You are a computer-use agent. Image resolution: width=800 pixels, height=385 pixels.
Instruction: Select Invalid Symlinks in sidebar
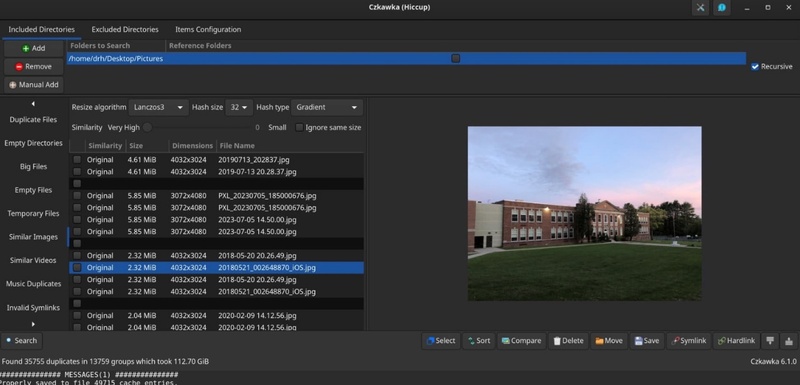pos(33,308)
